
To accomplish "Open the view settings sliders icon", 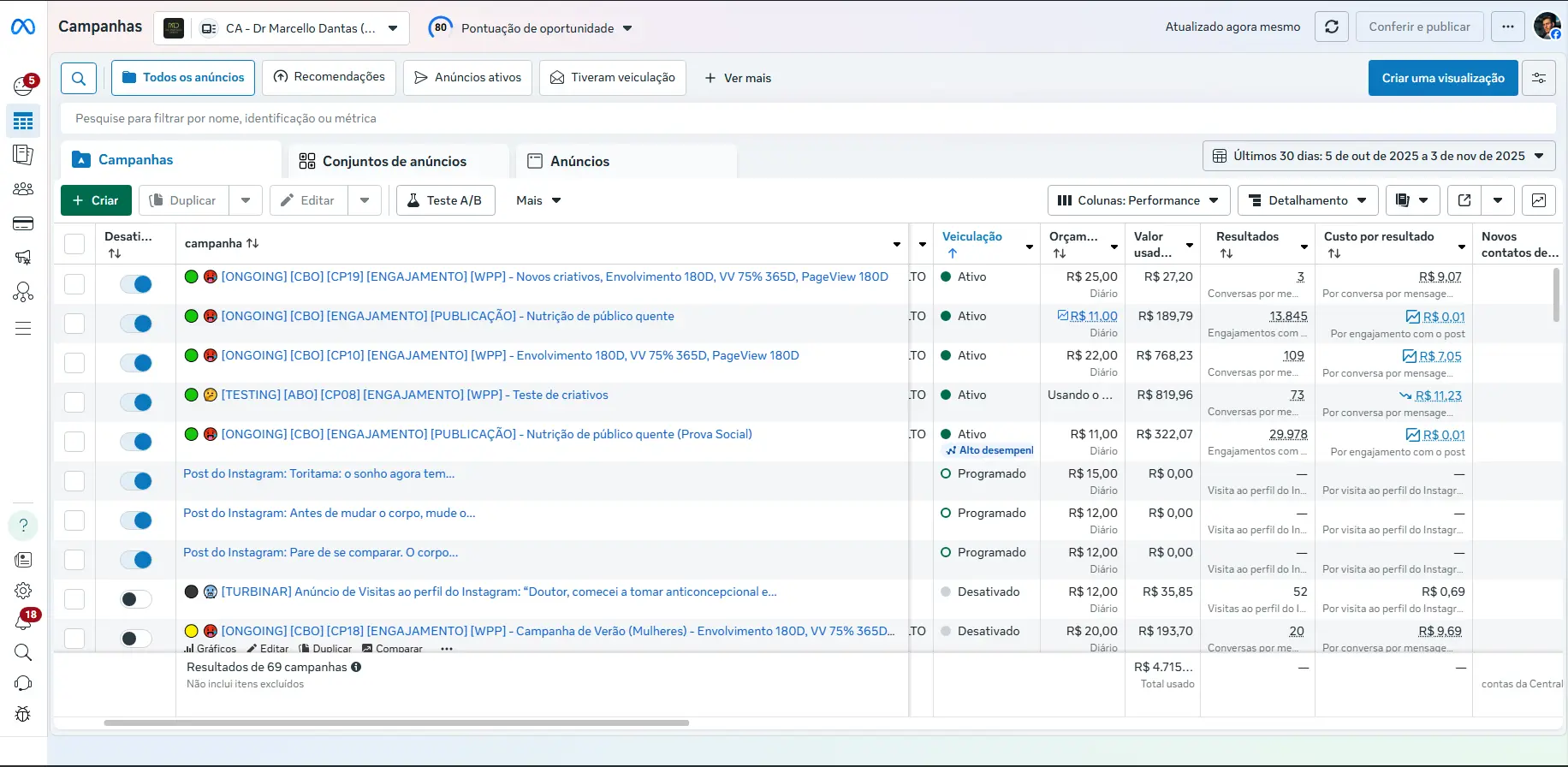I will 1539,78.
